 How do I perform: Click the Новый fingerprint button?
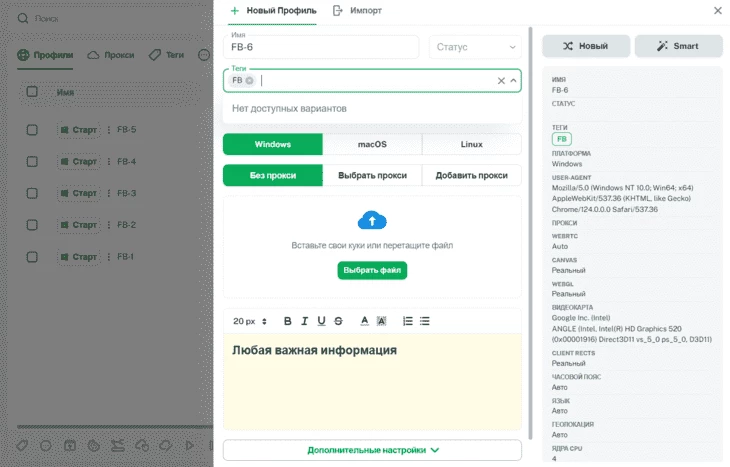click(586, 46)
